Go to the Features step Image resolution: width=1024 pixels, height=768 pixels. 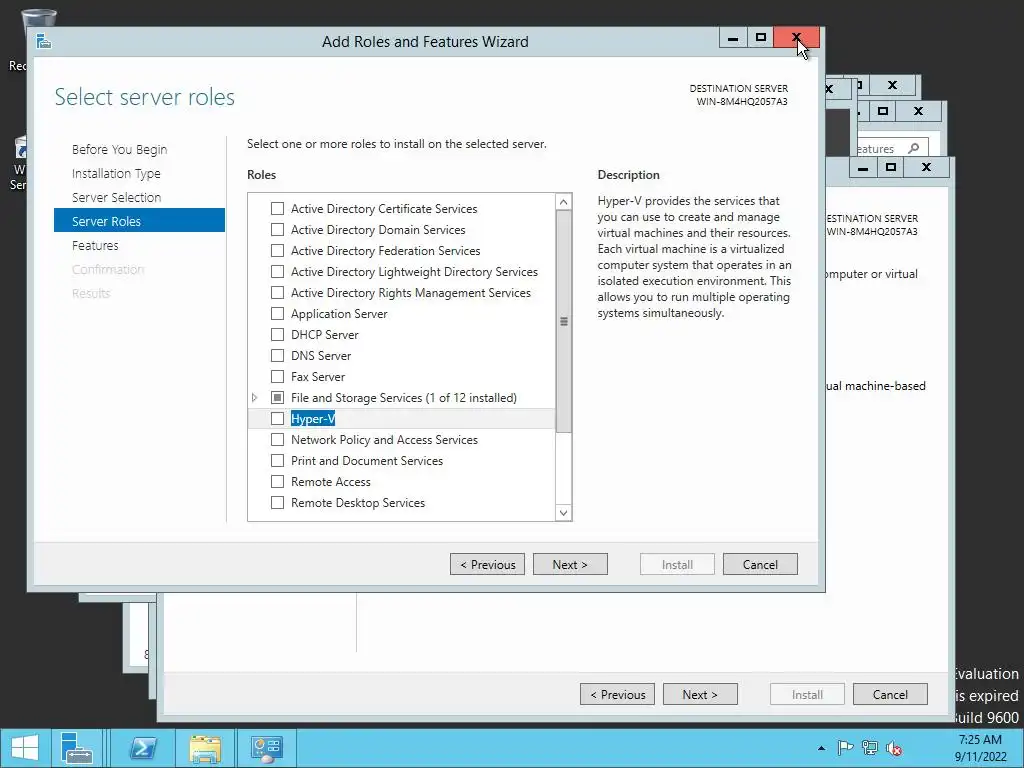coord(95,246)
